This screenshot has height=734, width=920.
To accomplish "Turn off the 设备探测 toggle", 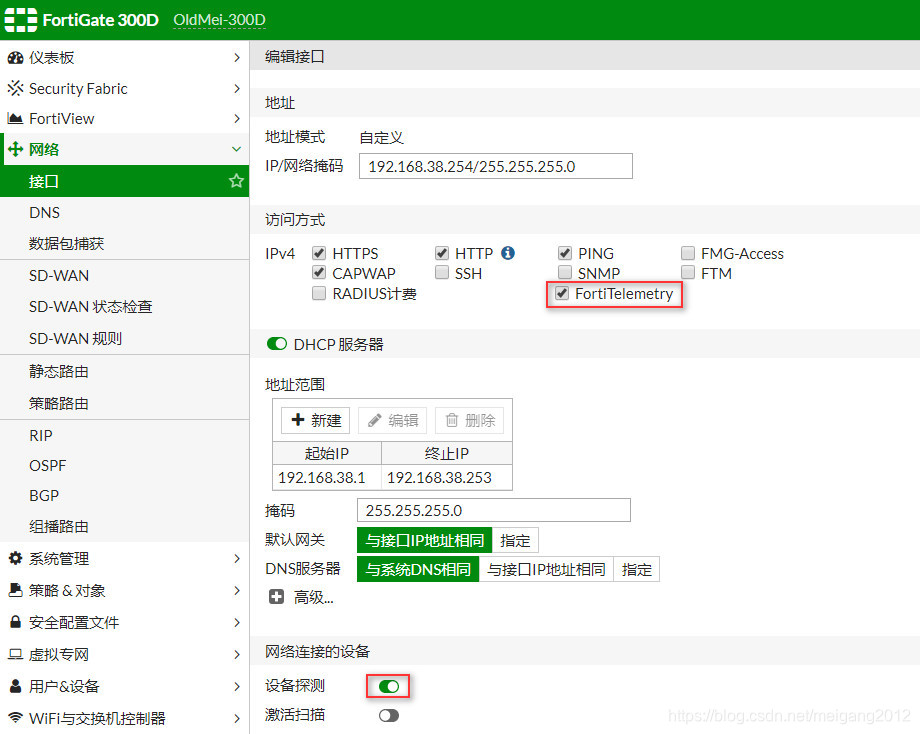I will [388, 686].
